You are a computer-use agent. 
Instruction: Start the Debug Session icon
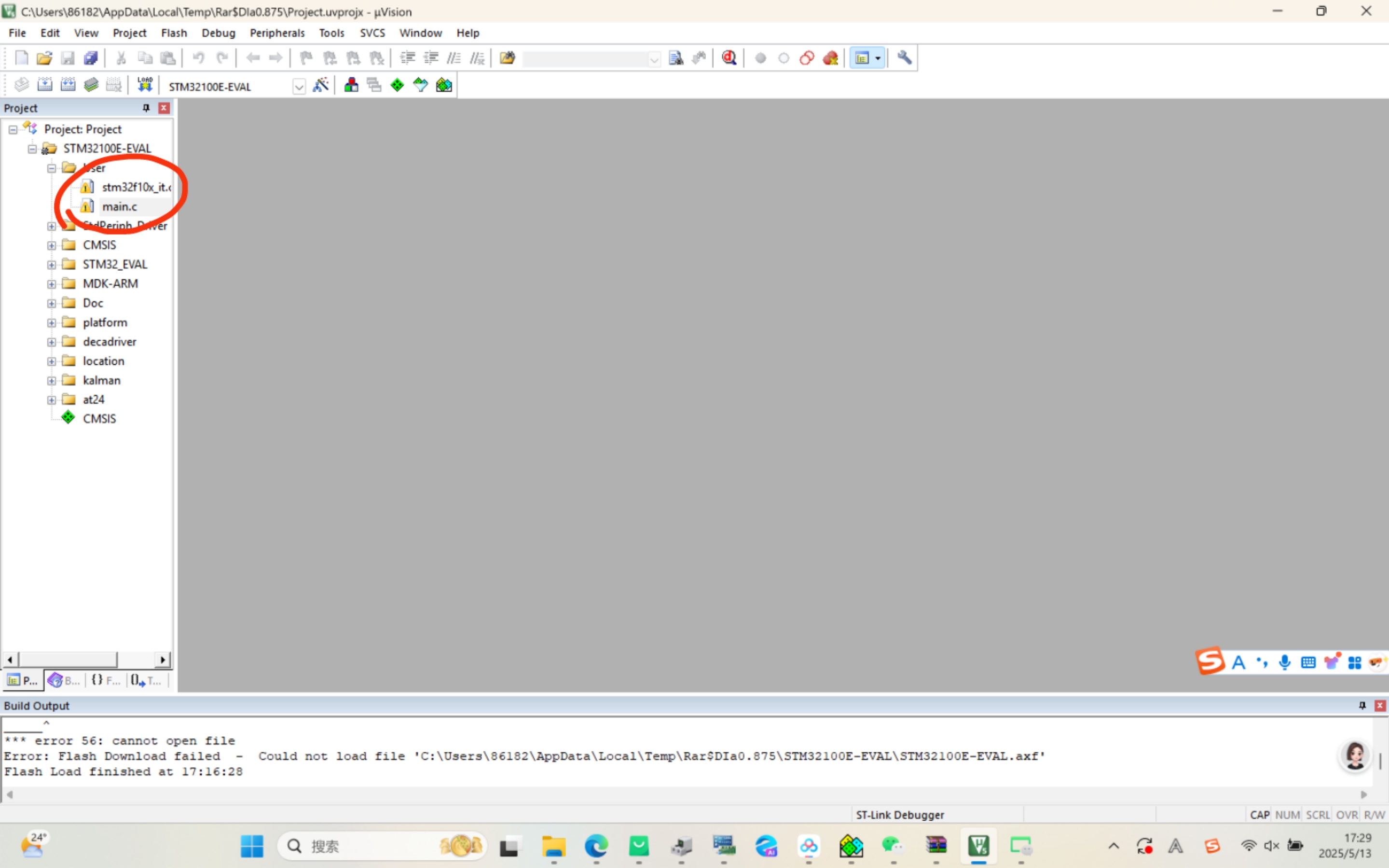(x=729, y=58)
